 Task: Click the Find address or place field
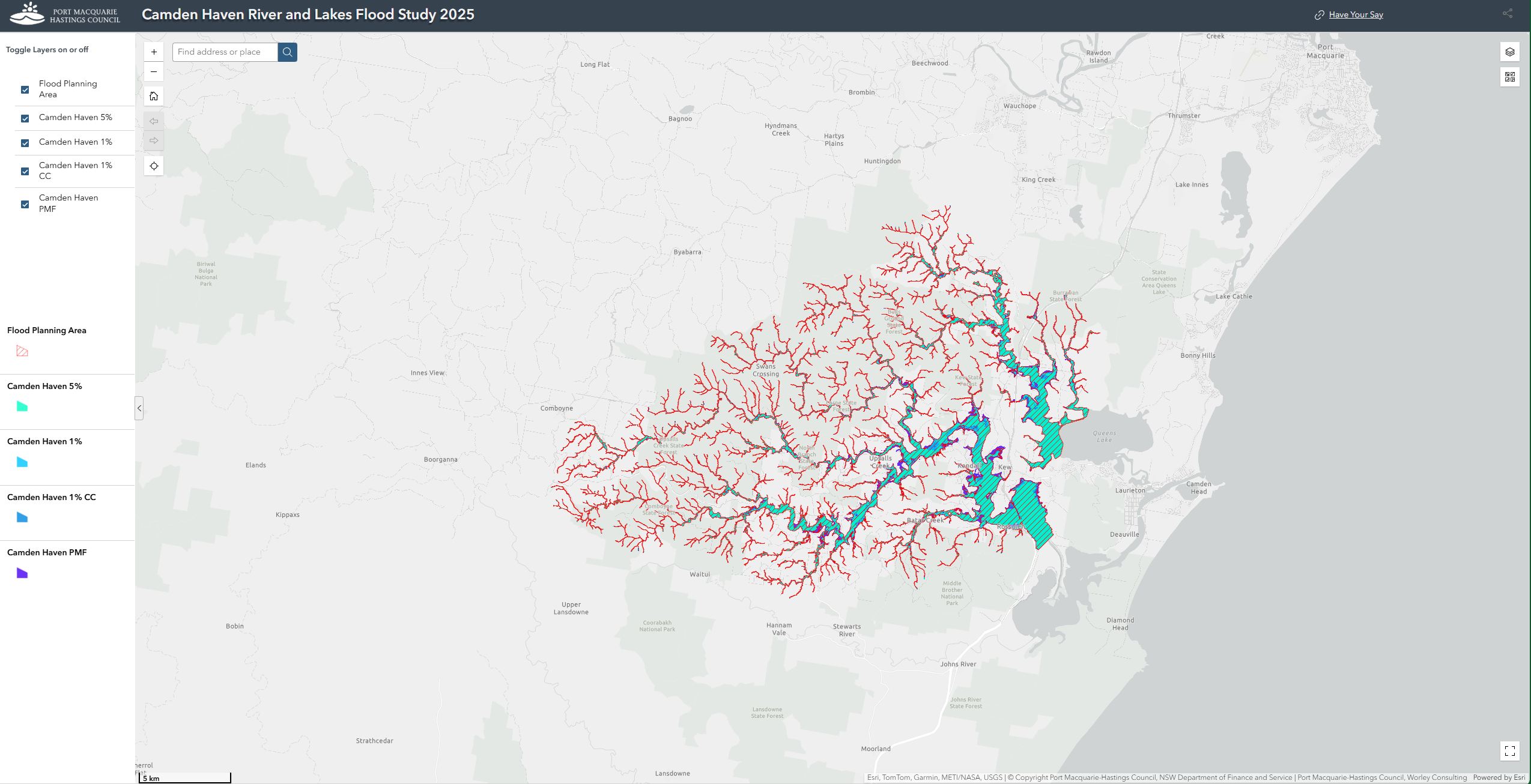[x=225, y=52]
